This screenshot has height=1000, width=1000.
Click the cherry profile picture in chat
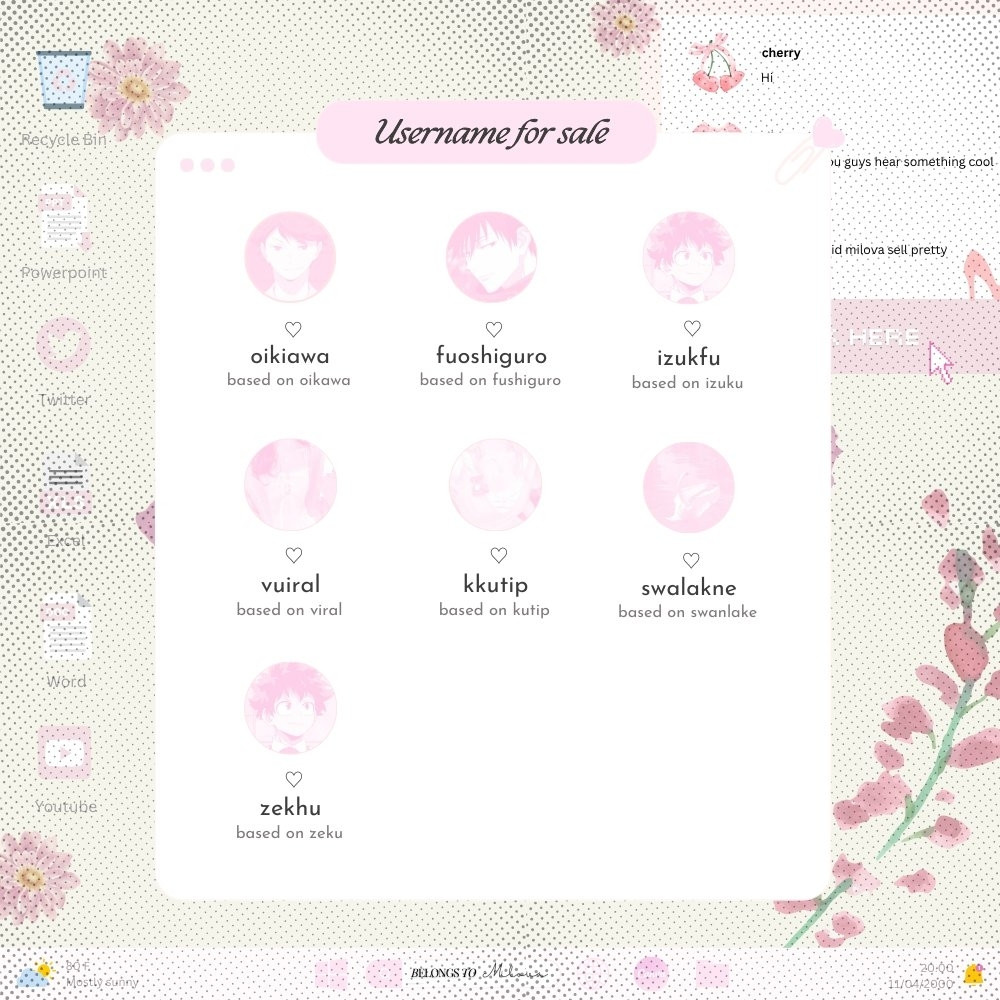717,64
